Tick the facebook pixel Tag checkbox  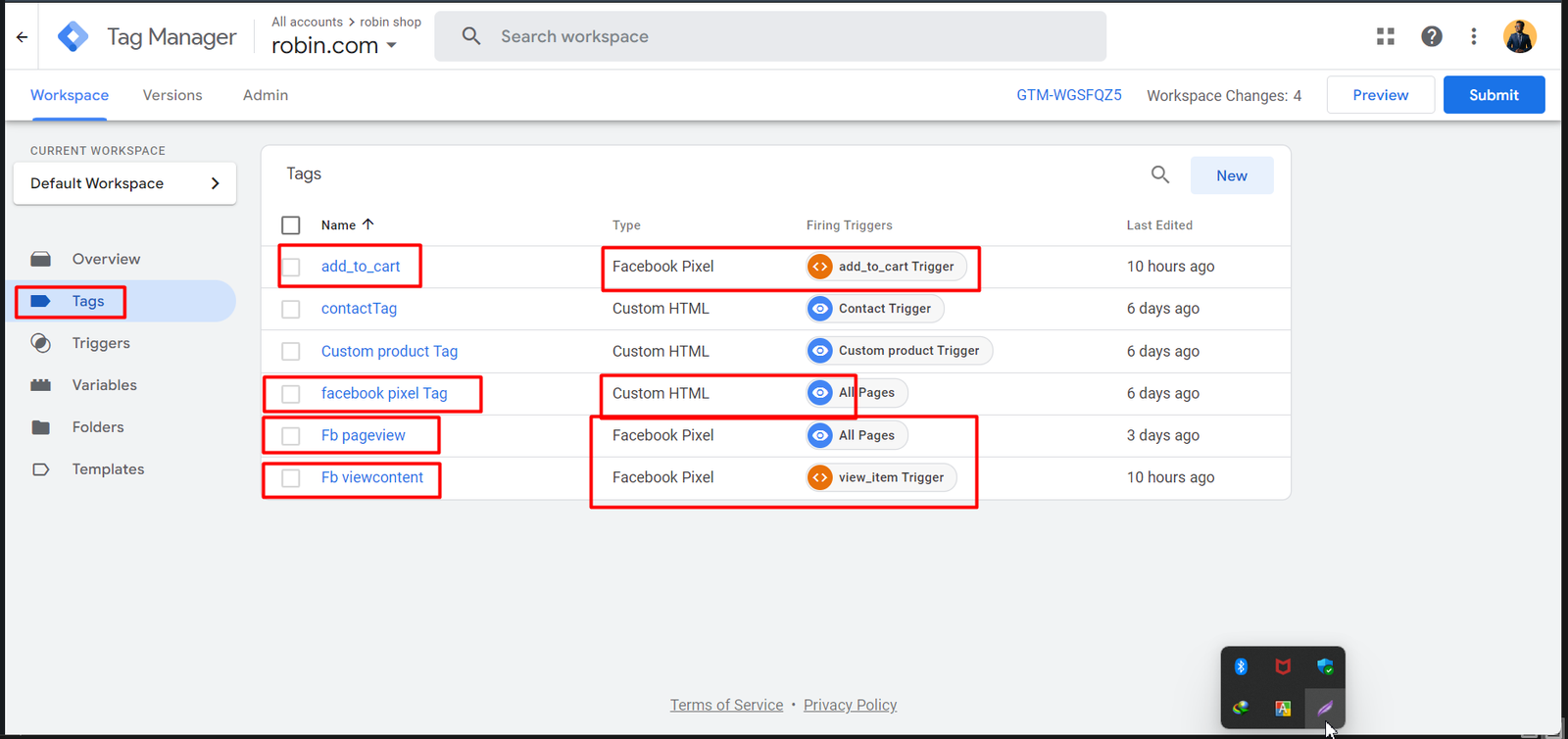(x=291, y=394)
